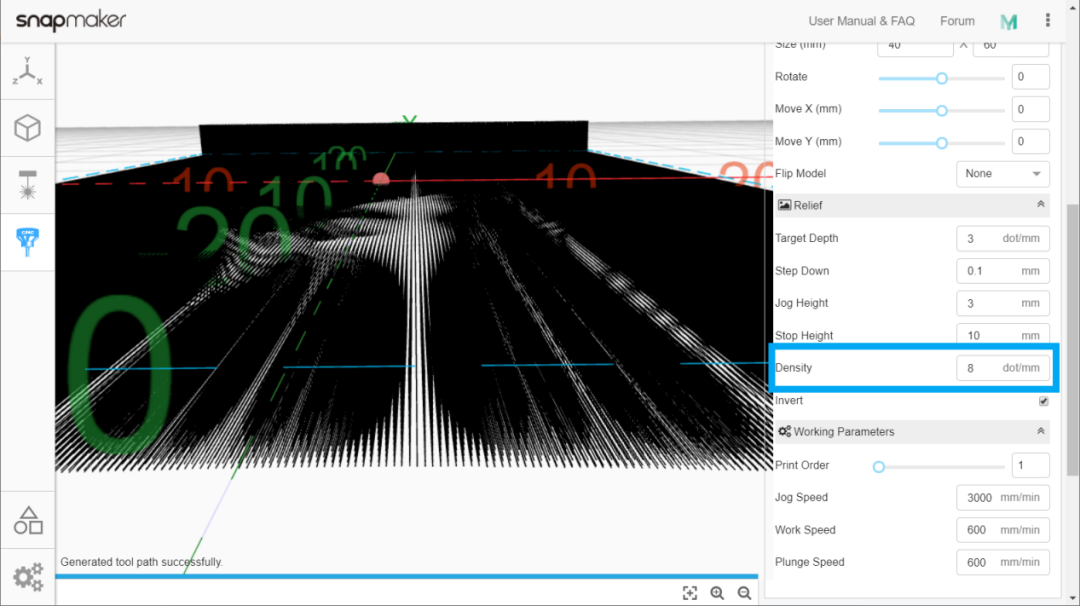Click the red origin marker in preview
The image size is (1080, 606).
coord(381,180)
